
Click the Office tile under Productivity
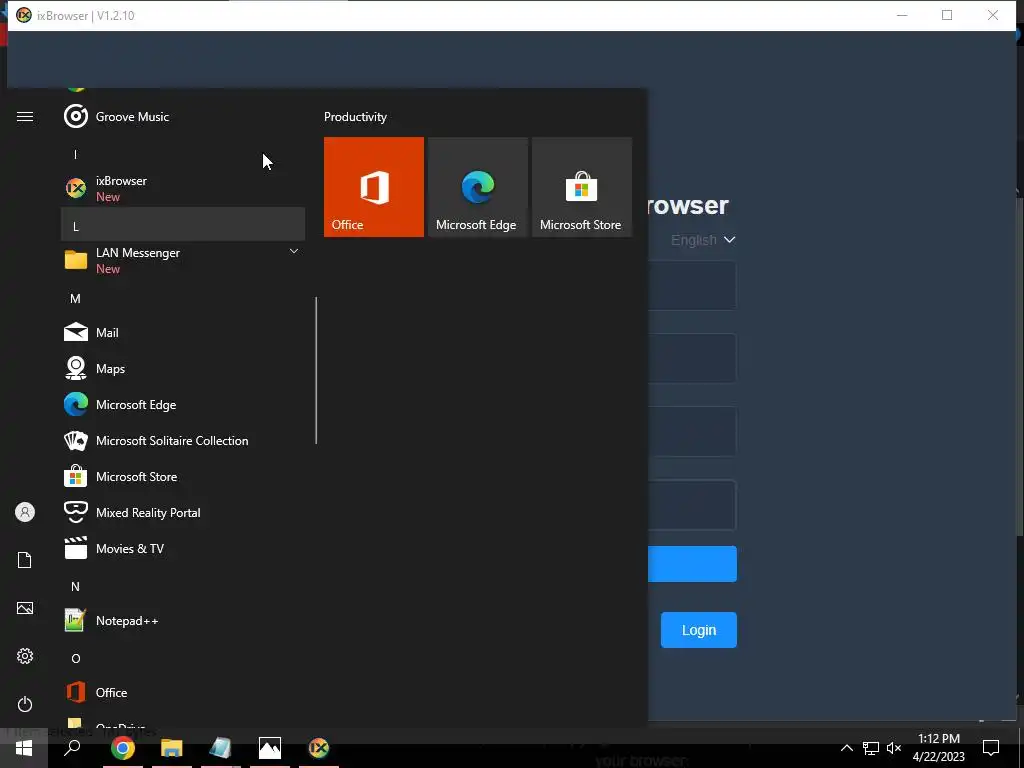click(374, 187)
